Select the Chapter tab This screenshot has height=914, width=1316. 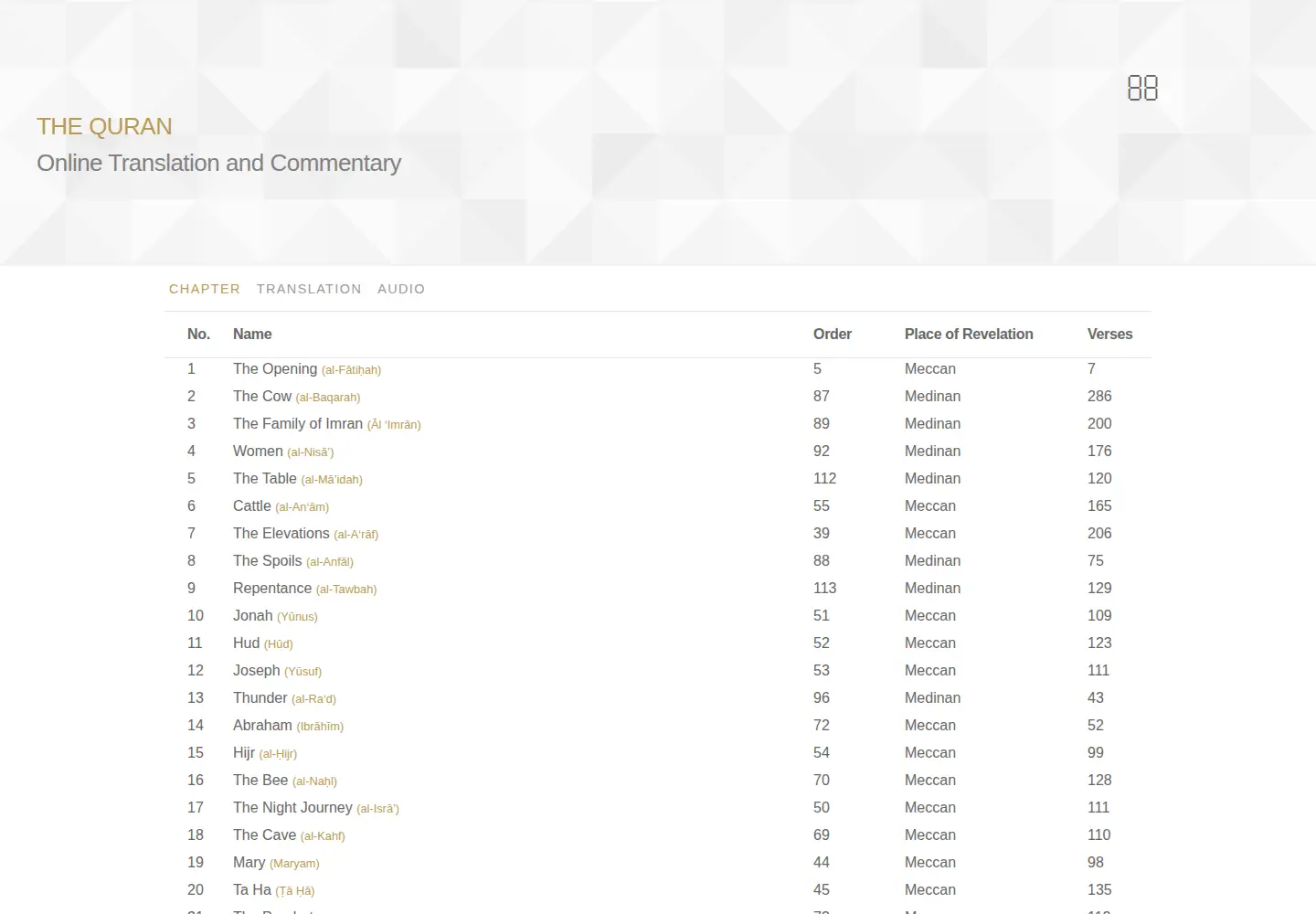coord(205,289)
